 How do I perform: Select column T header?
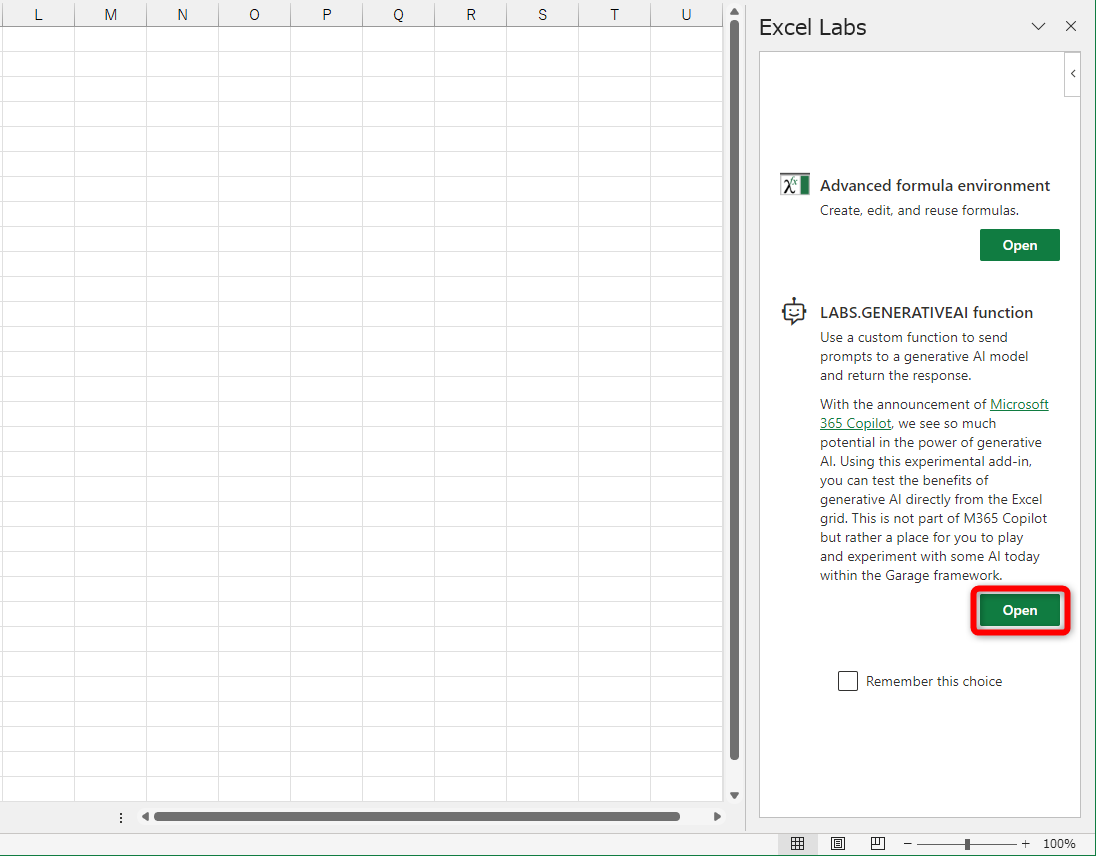(614, 15)
